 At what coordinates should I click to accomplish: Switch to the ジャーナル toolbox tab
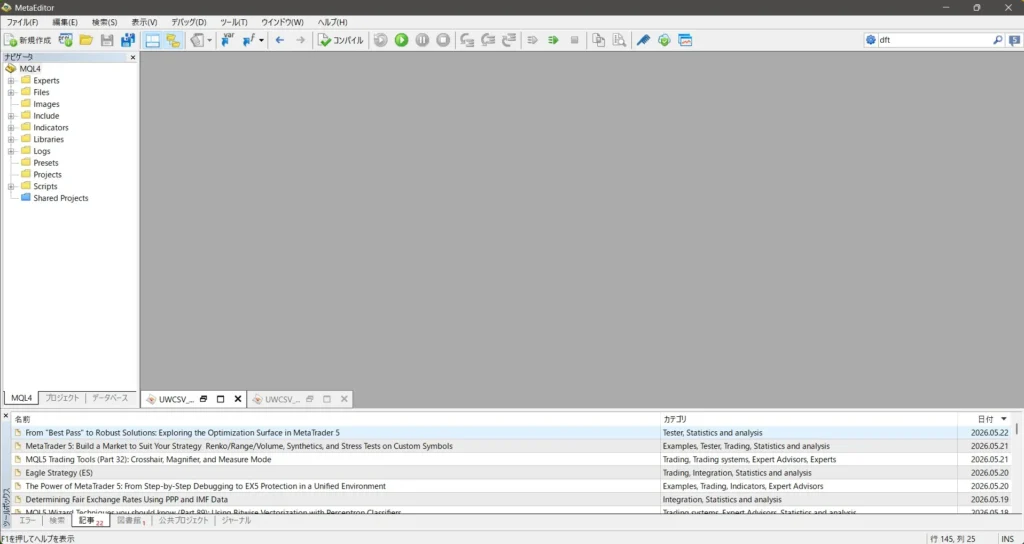[236, 520]
